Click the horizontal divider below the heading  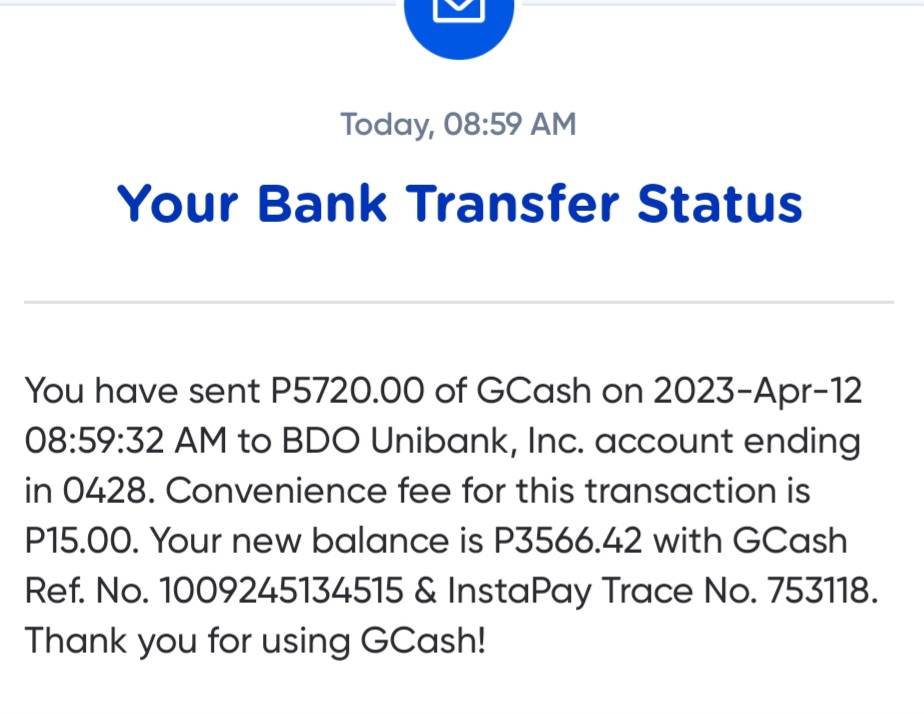coord(459,301)
